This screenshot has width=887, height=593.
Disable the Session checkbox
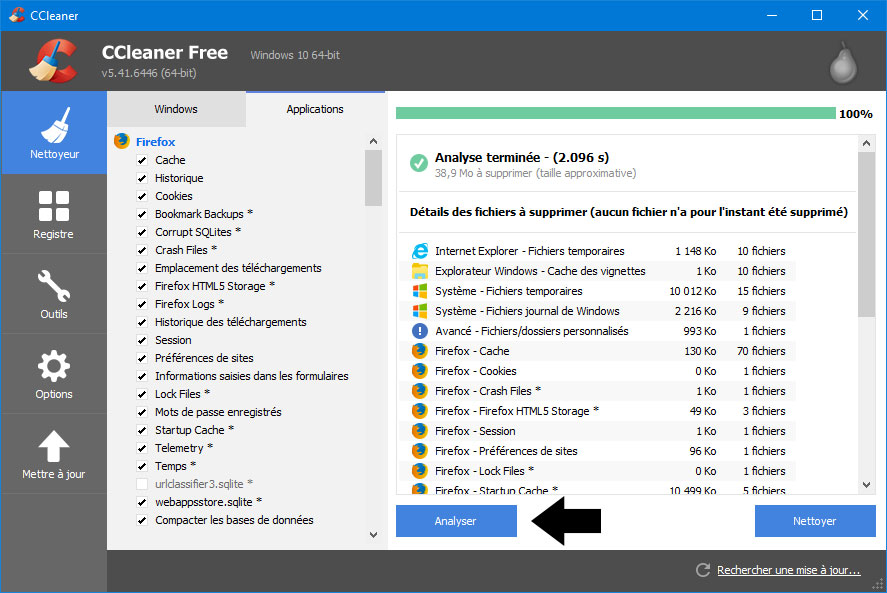(x=142, y=340)
